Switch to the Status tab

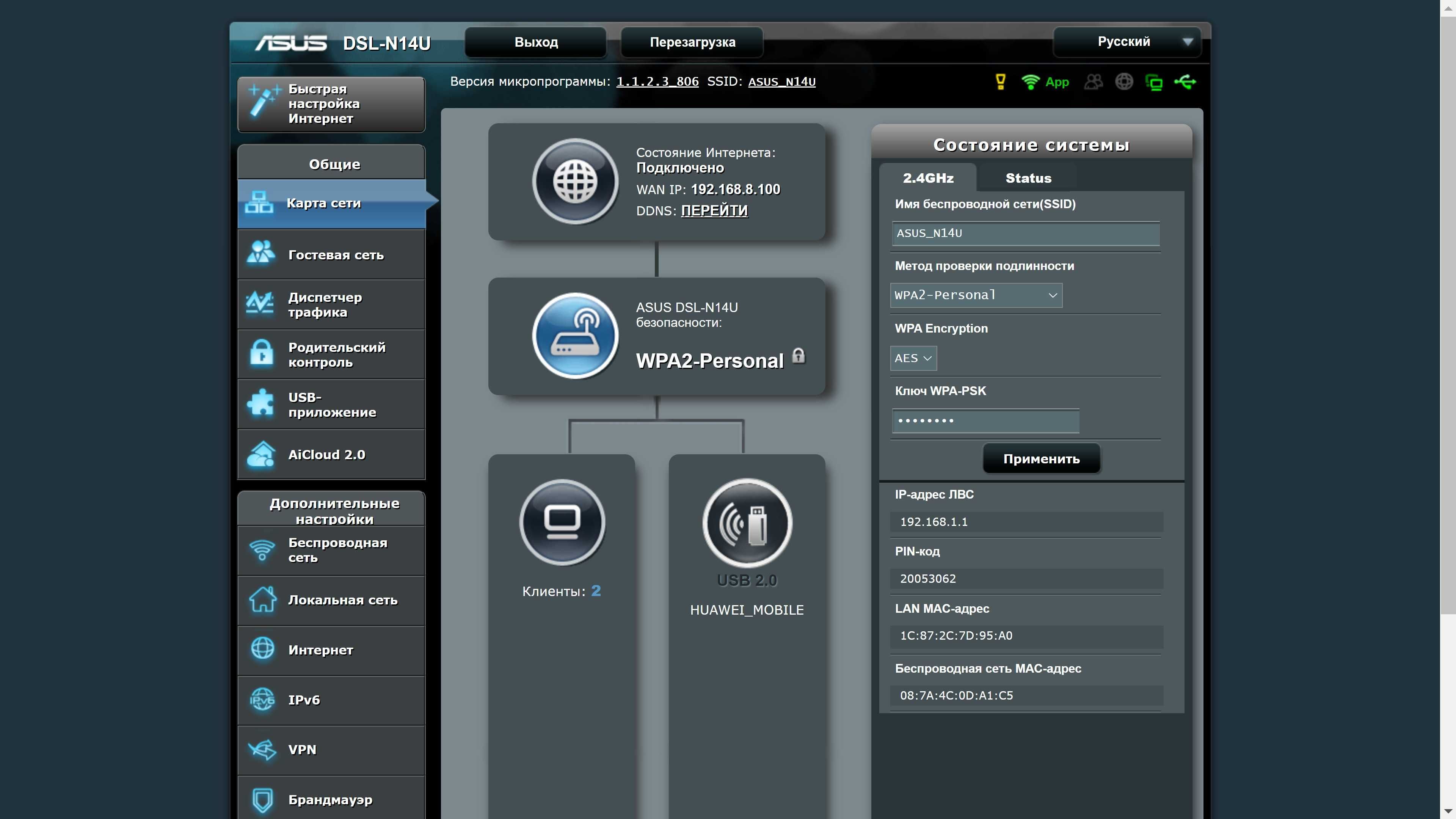coord(1028,178)
